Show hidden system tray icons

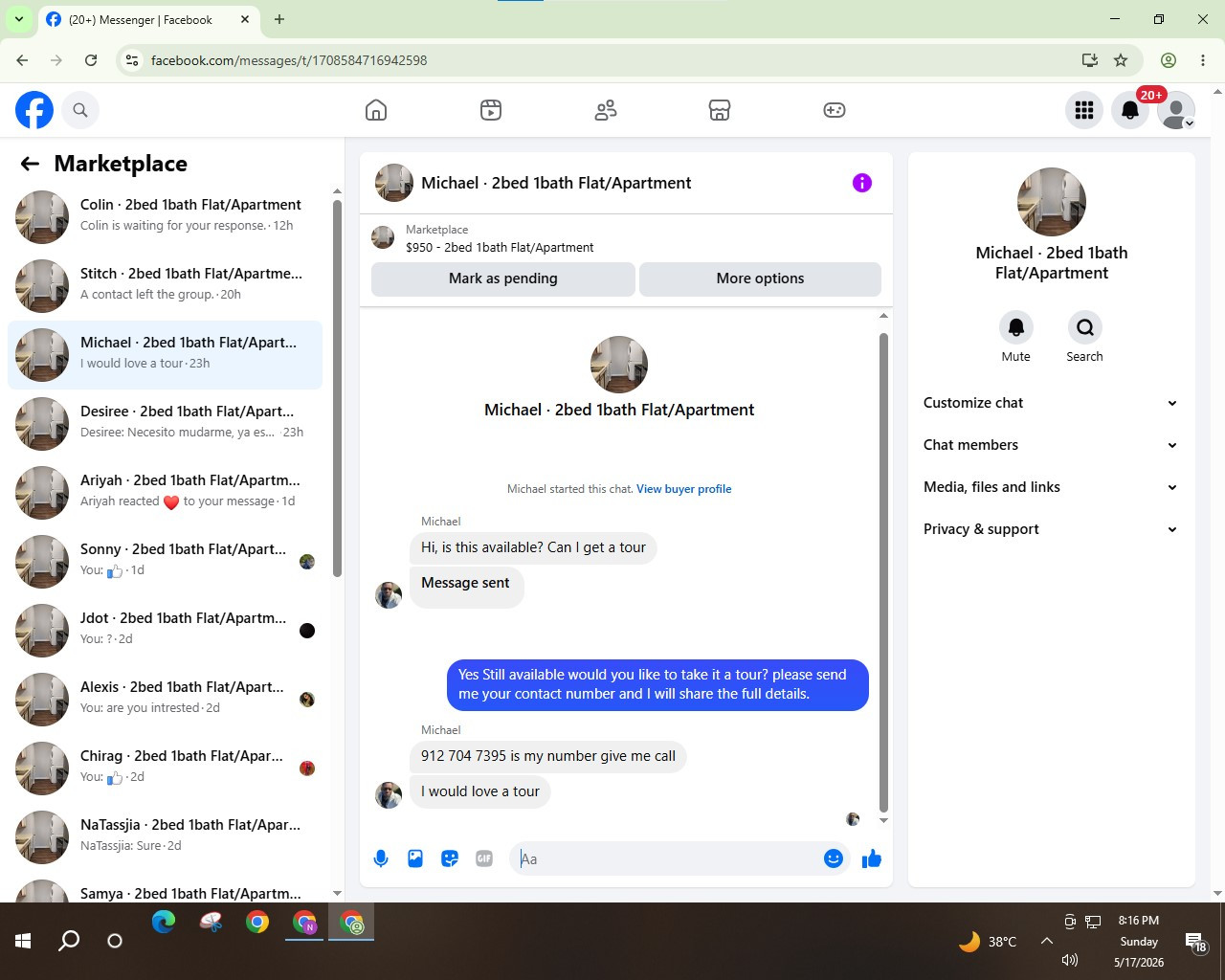(1047, 941)
